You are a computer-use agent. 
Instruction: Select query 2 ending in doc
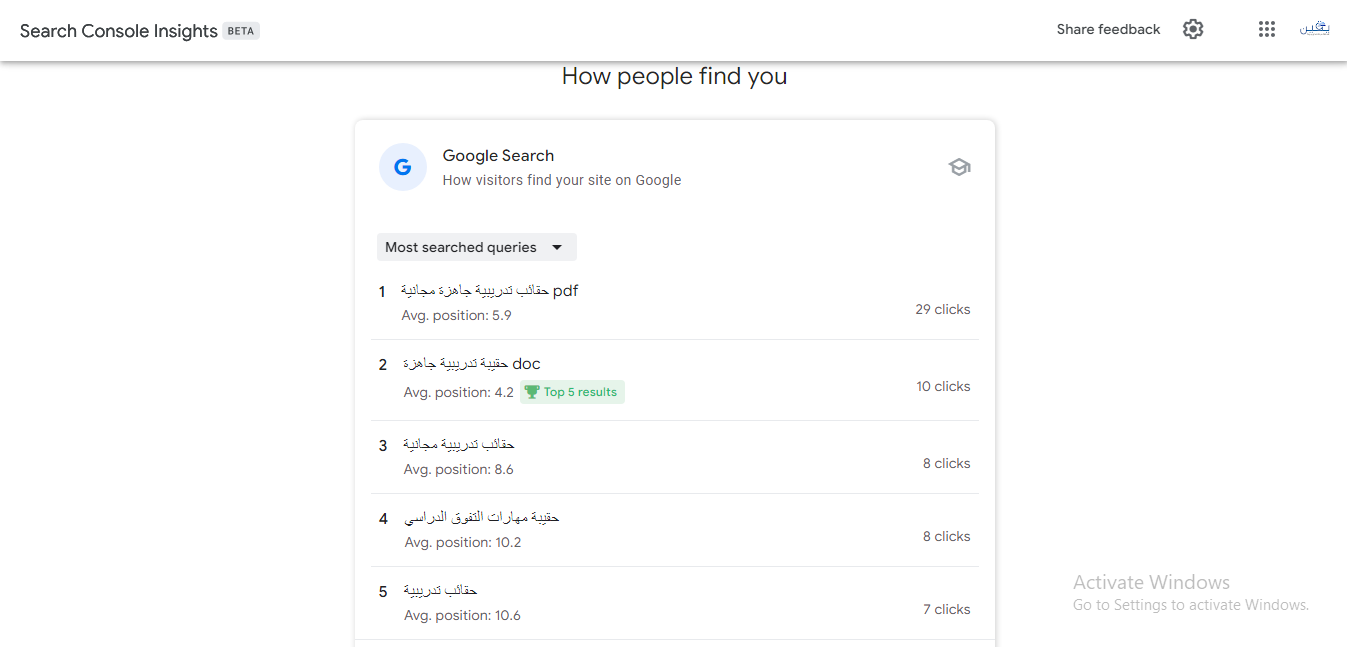click(674, 380)
